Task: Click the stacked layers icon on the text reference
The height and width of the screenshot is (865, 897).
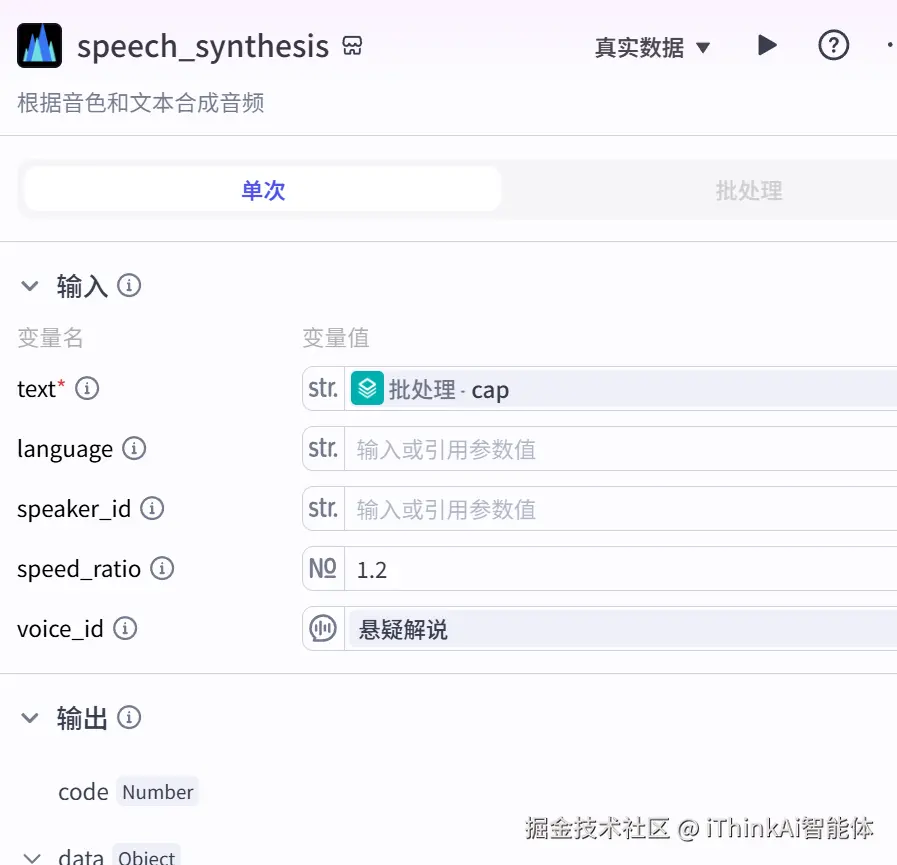Action: pyautogui.click(x=367, y=389)
